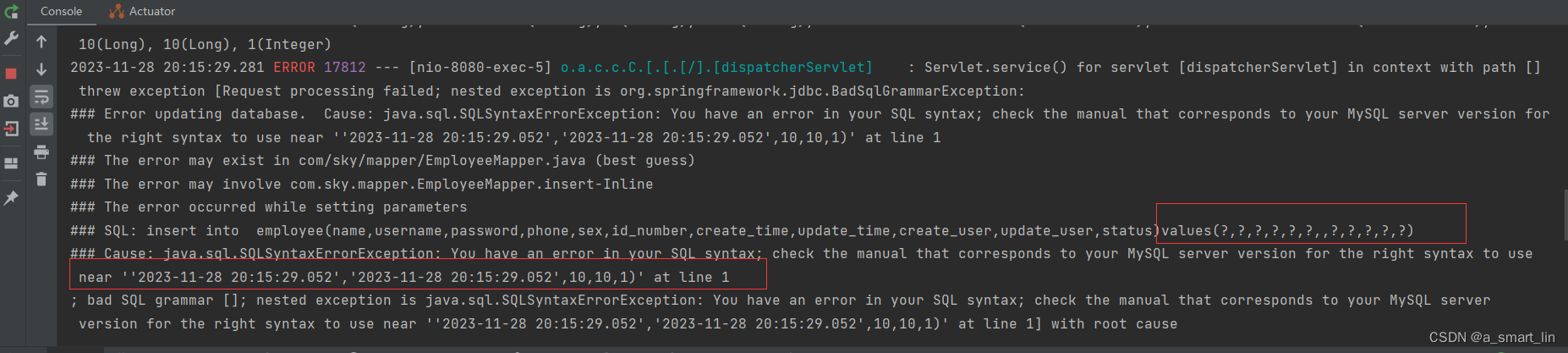Screen dimensions: 1568x353
Task: Clear all console output with trash icon
Action: click(x=41, y=179)
